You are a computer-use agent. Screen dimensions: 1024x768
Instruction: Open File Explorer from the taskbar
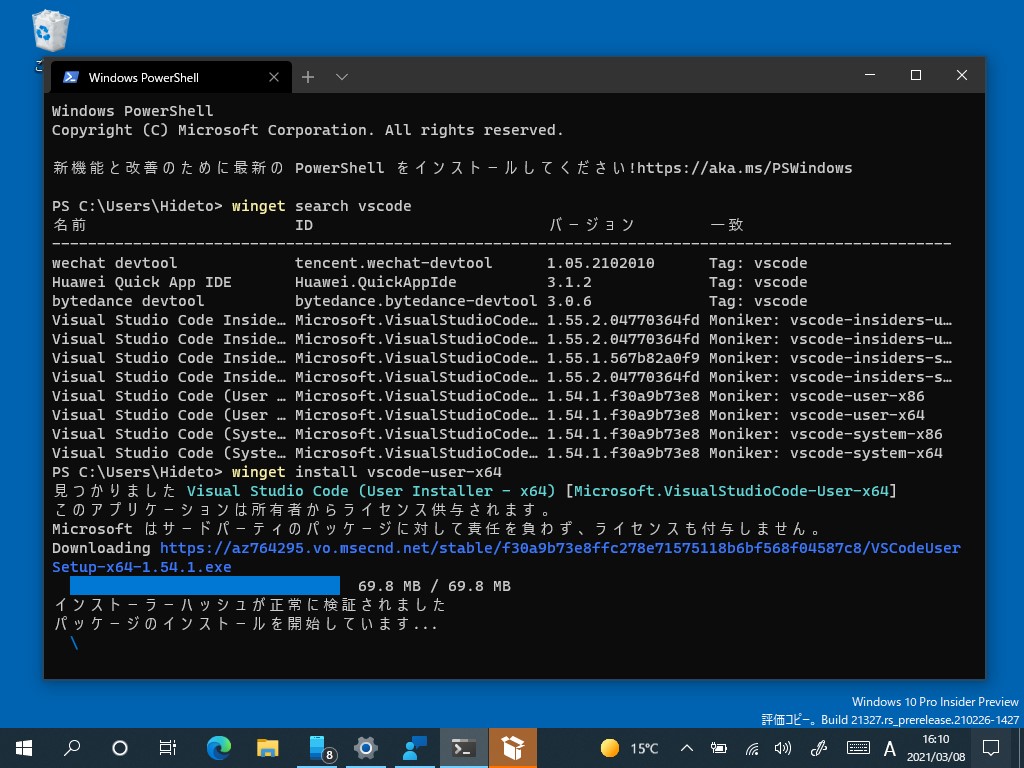[267, 747]
